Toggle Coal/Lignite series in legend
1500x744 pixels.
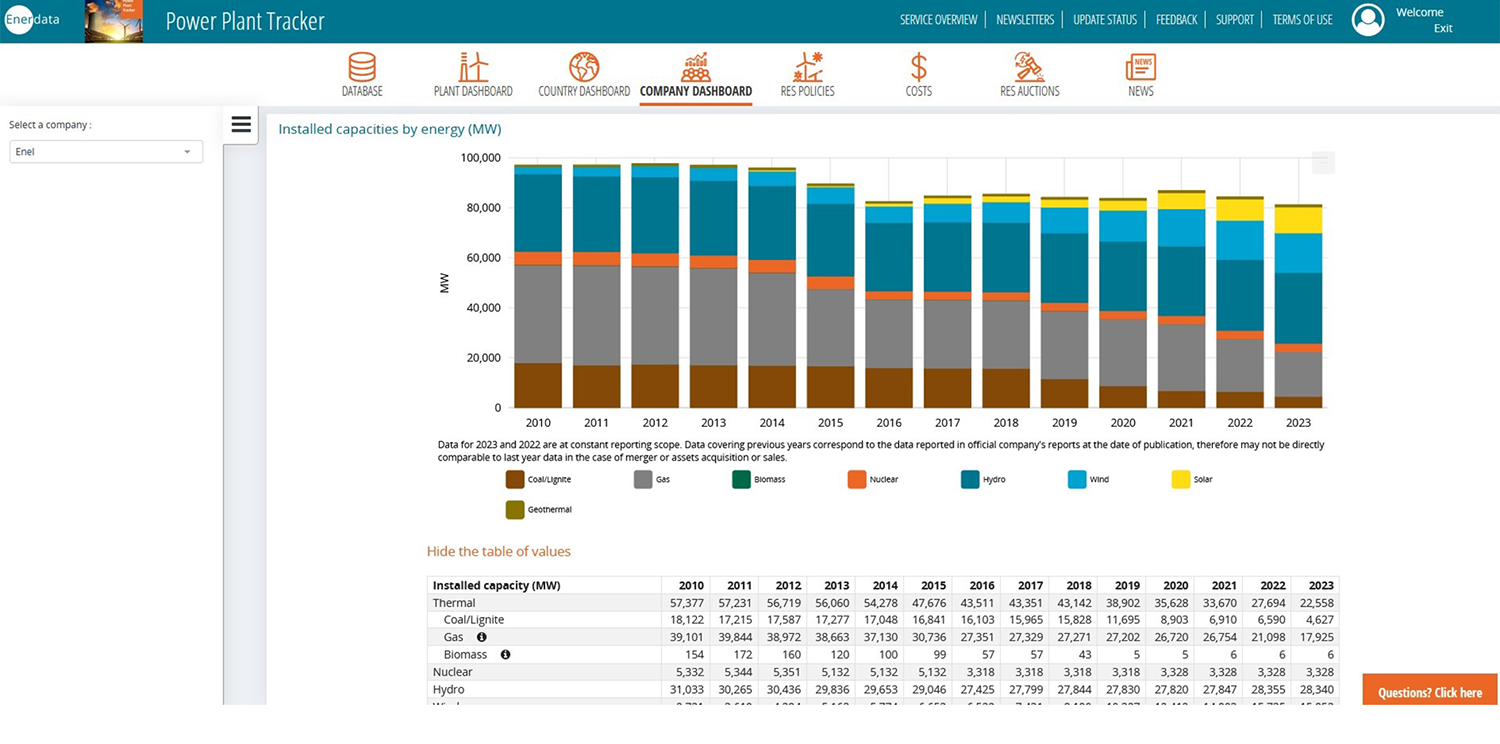(x=540, y=480)
